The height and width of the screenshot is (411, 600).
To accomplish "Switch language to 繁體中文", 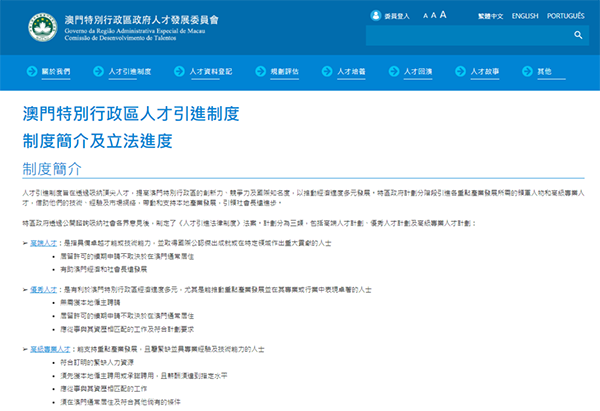I will (x=491, y=16).
